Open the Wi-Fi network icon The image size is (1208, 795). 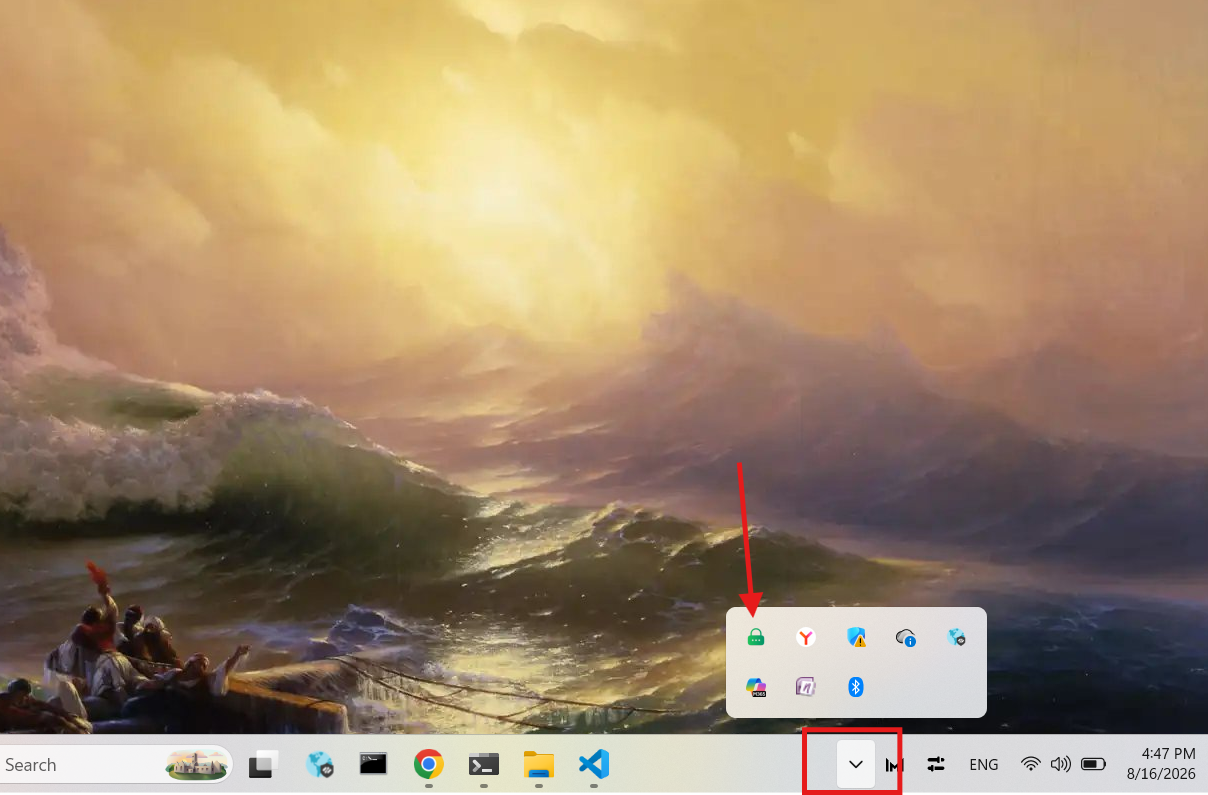(x=1031, y=765)
